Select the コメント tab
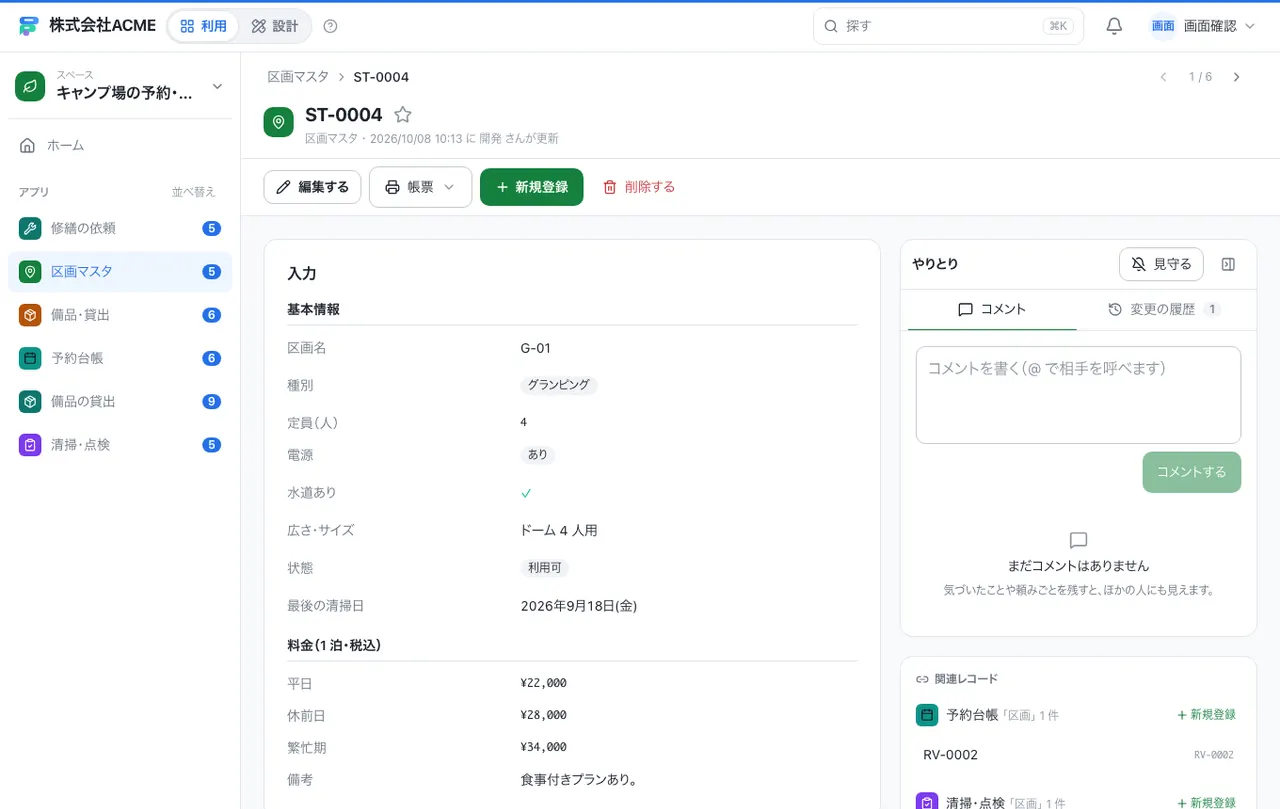 (x=992, y=310)
